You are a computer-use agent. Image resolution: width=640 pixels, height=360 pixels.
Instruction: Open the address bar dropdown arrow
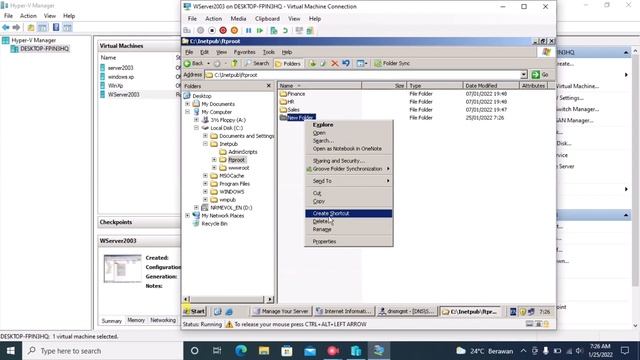pos(524,75)
